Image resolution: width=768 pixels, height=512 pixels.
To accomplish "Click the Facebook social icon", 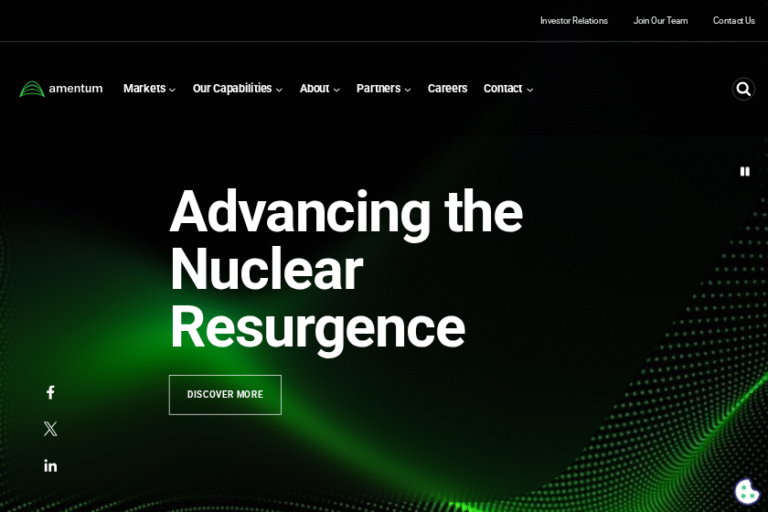I will (50, 393).
